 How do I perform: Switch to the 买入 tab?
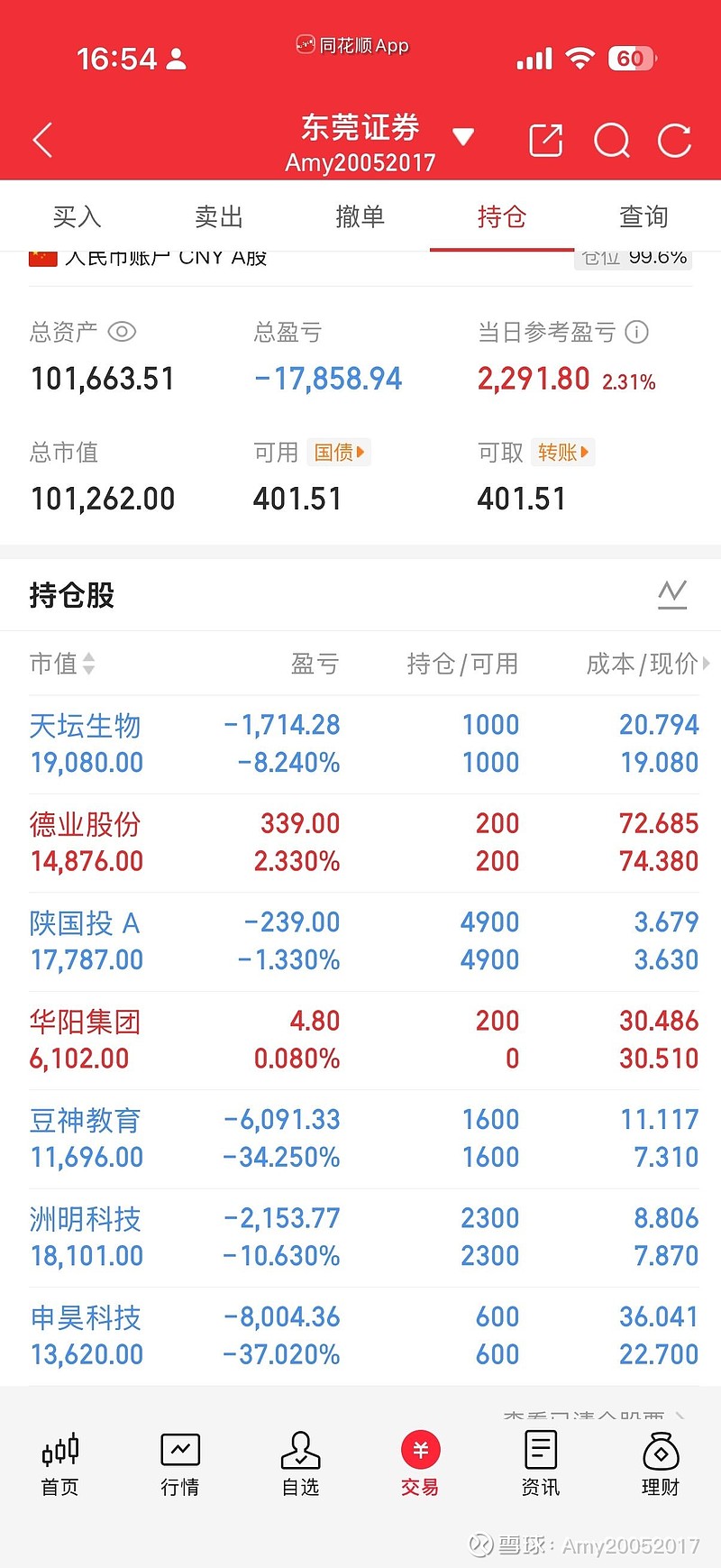click(x=77, y=216)
